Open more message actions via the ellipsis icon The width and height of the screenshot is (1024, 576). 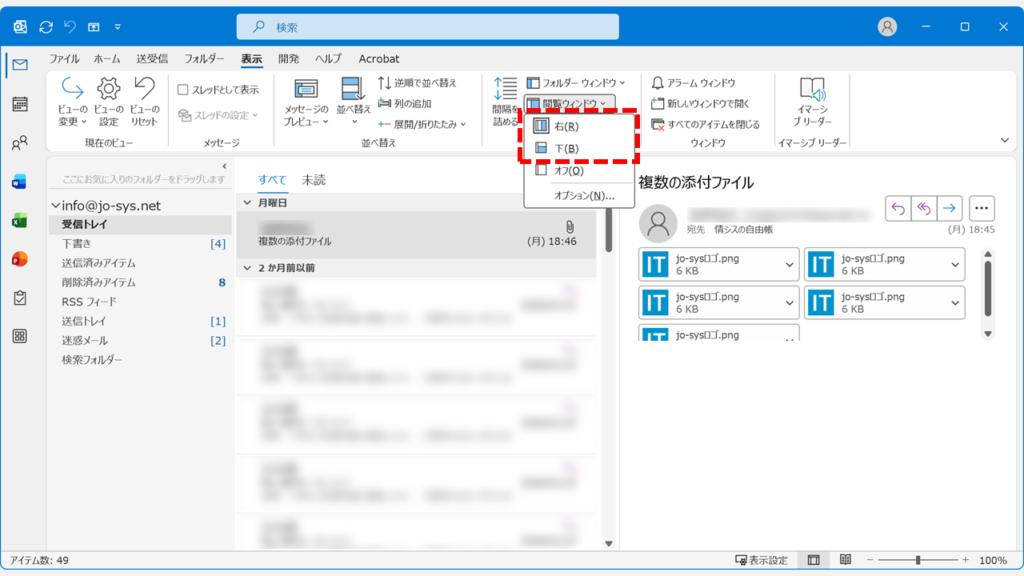pos(981,207)
